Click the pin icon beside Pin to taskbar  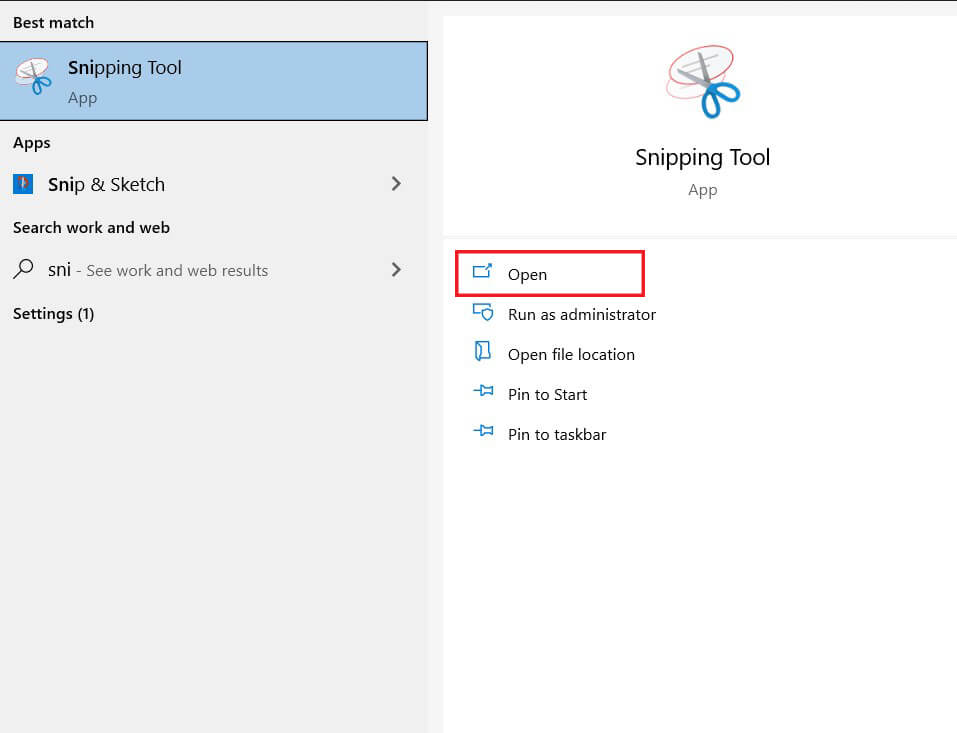(484, 433)
